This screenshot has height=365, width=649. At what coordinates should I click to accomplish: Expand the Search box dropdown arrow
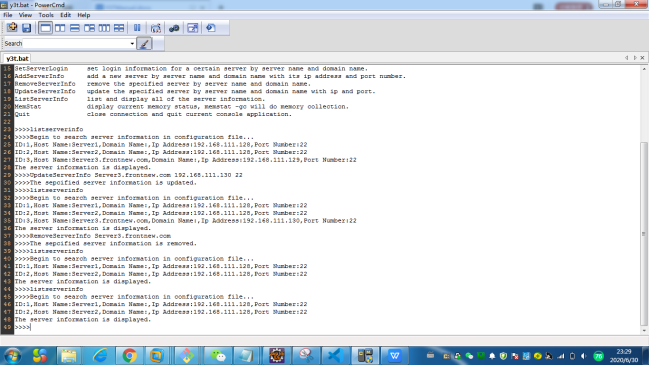pyautogui.click(x=132, y=43)
